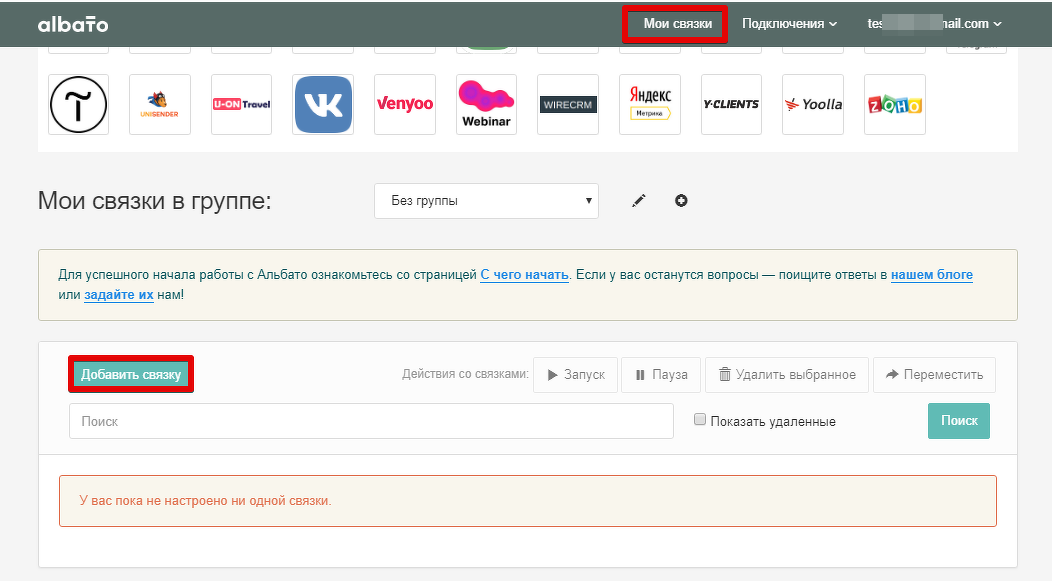
Task: Open the Без группы group selector
Action: (486, 201)
